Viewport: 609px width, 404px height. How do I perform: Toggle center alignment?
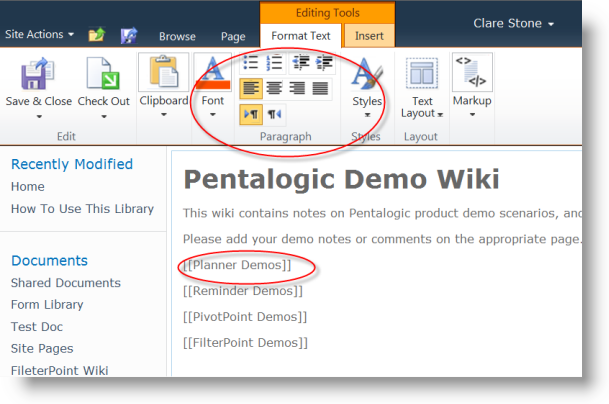click(274, 89)
